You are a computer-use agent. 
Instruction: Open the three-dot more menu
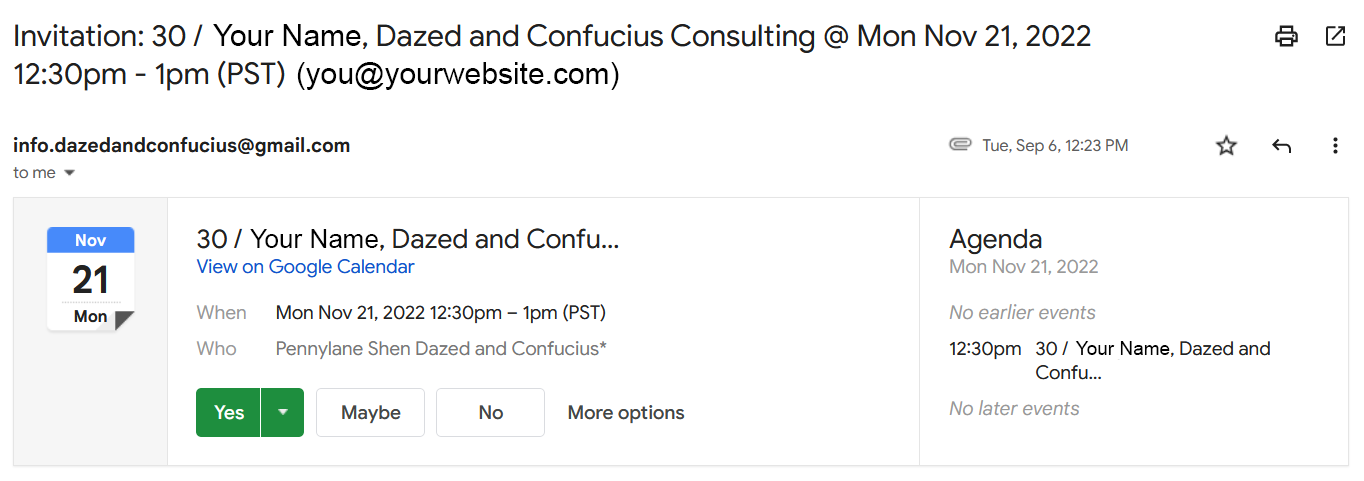tap(1335, 146)
